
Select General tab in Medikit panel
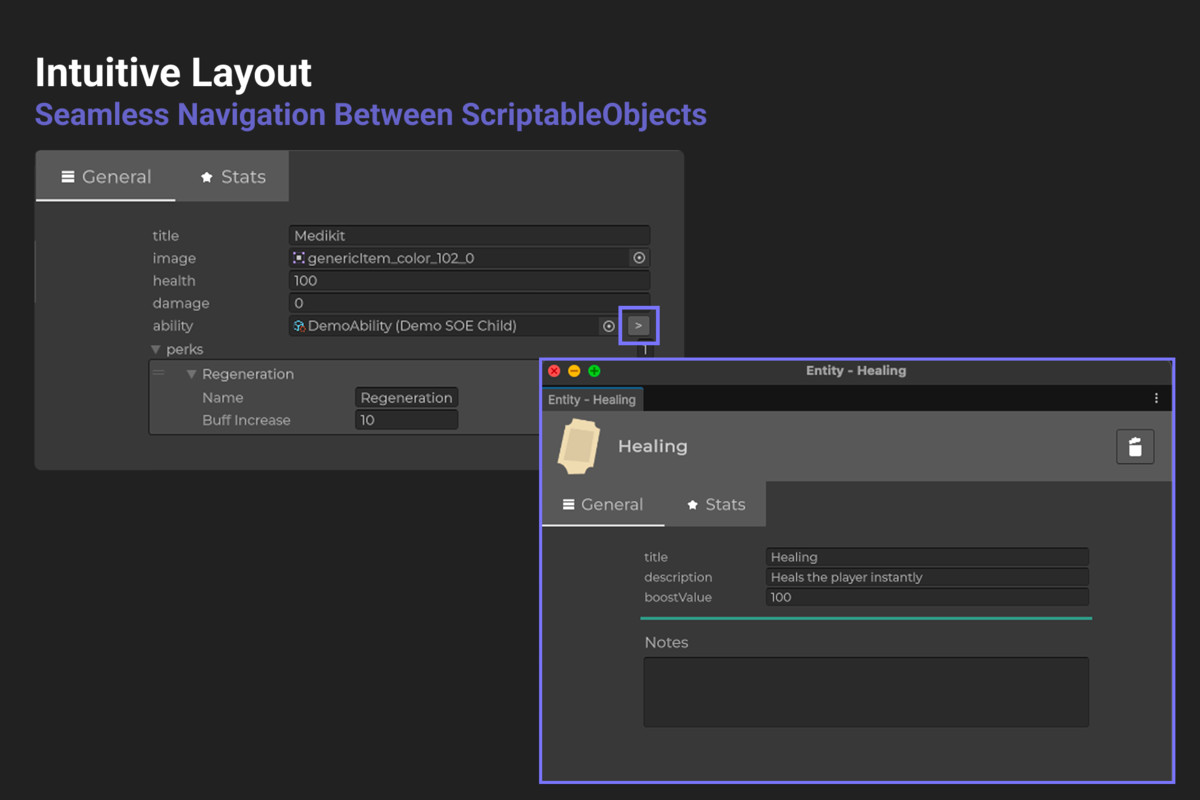(x=106, y=177)
